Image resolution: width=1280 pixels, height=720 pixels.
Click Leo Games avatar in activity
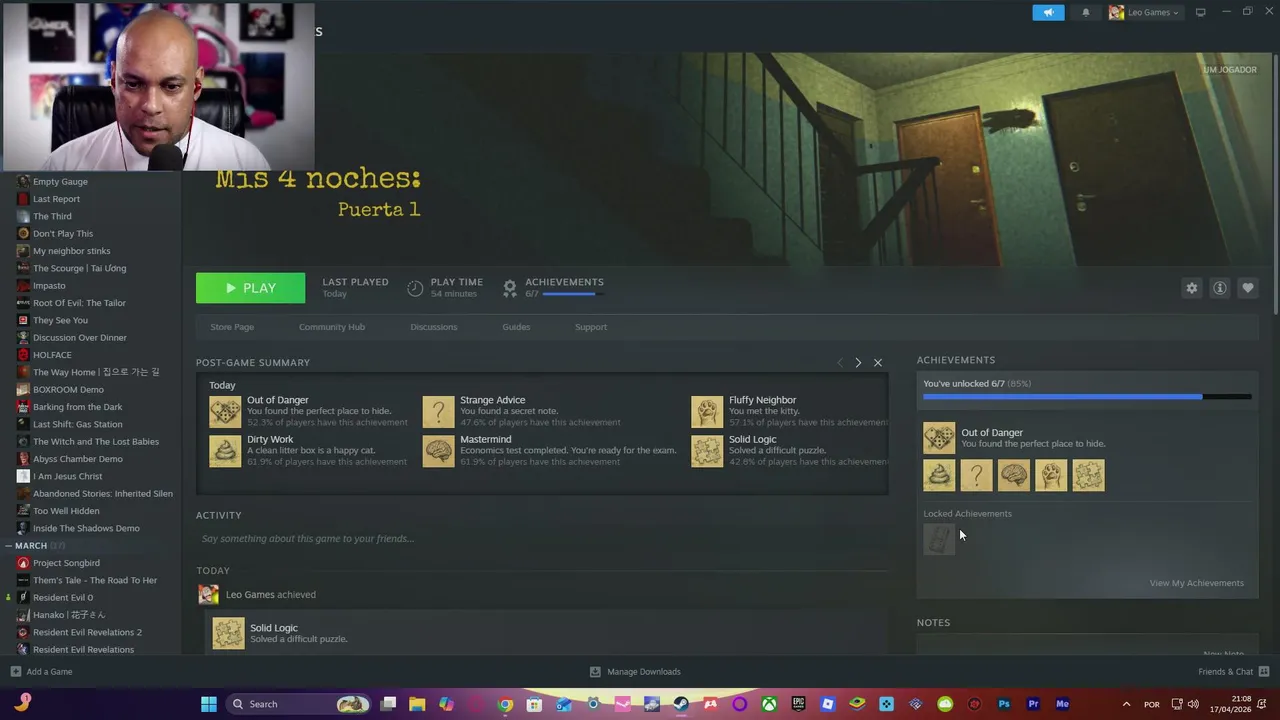(x=208, y=595)
